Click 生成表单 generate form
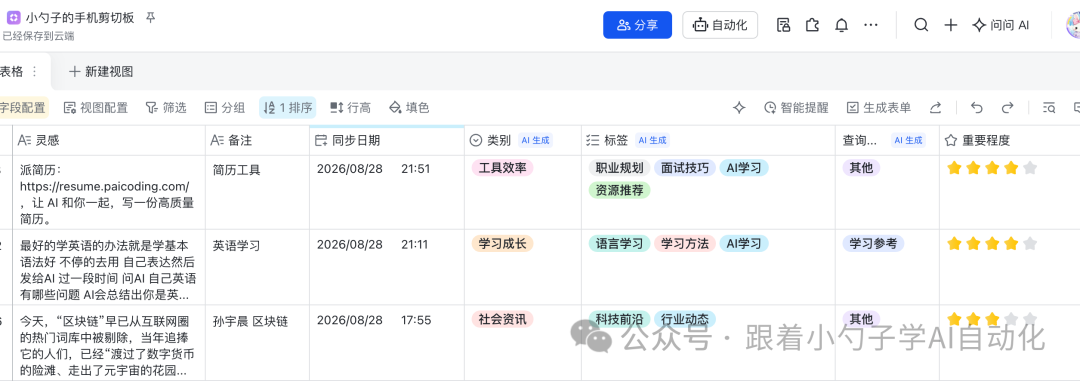This screenshot has width=1080, height=381. pos(879,107)
